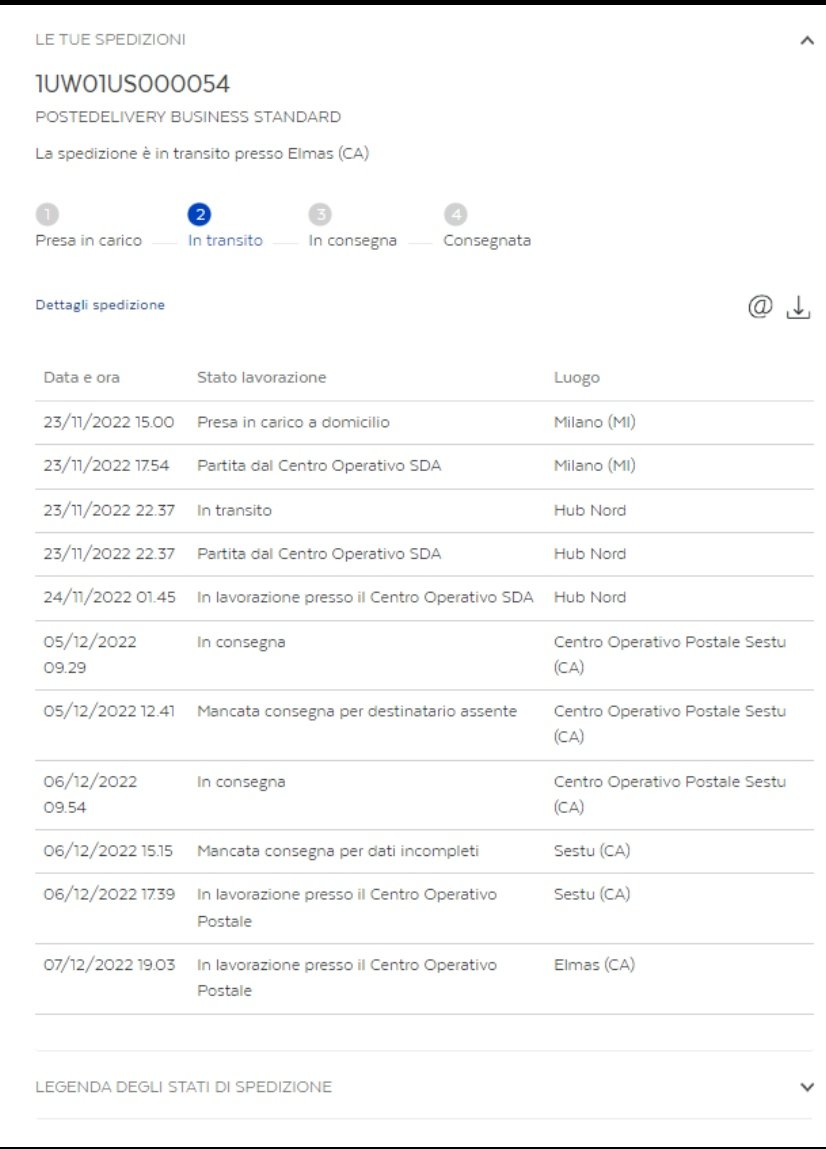Click tracking number 1UW01US000054

point(133,84)
